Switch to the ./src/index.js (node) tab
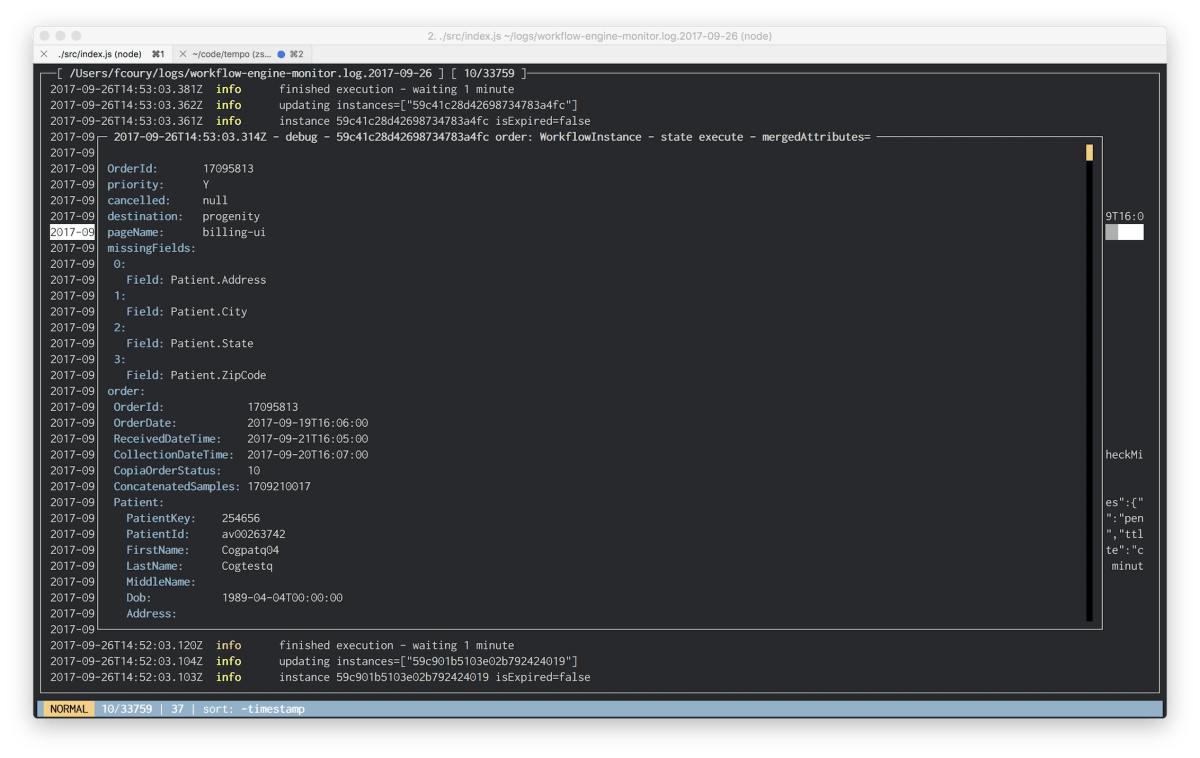 [100, 55]
